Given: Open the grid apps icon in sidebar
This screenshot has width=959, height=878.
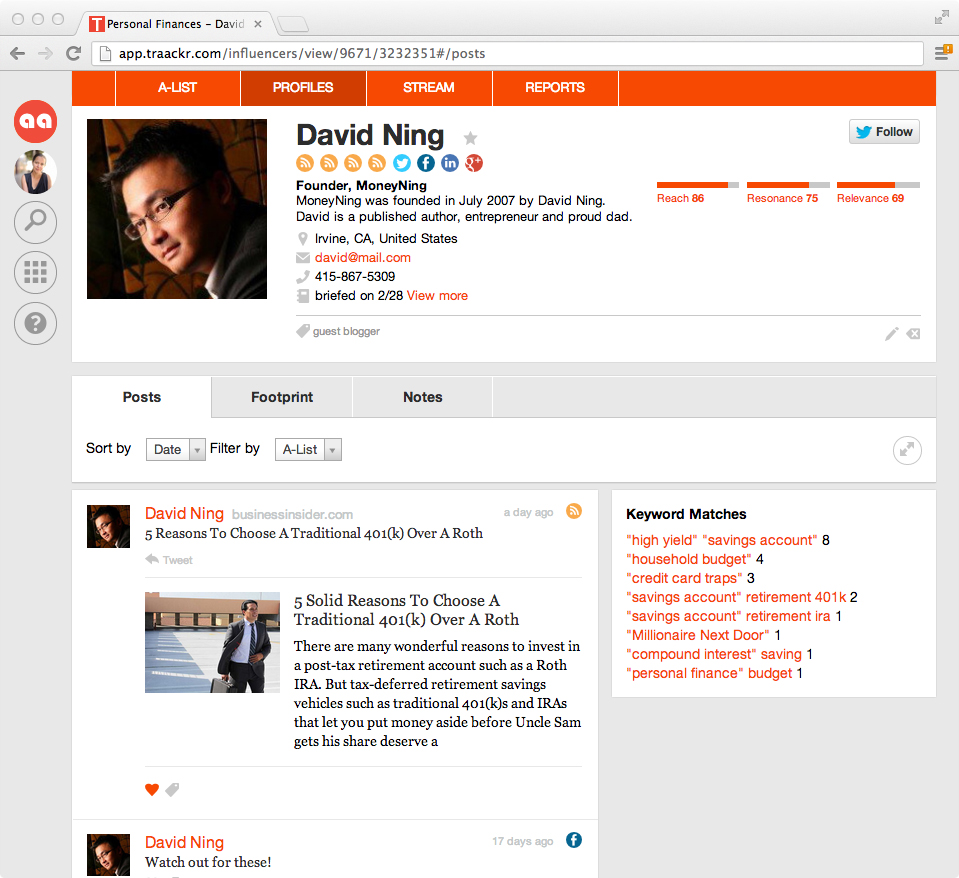Looking at the screenshot, I should pyautogui.click(x=35, y=272).
